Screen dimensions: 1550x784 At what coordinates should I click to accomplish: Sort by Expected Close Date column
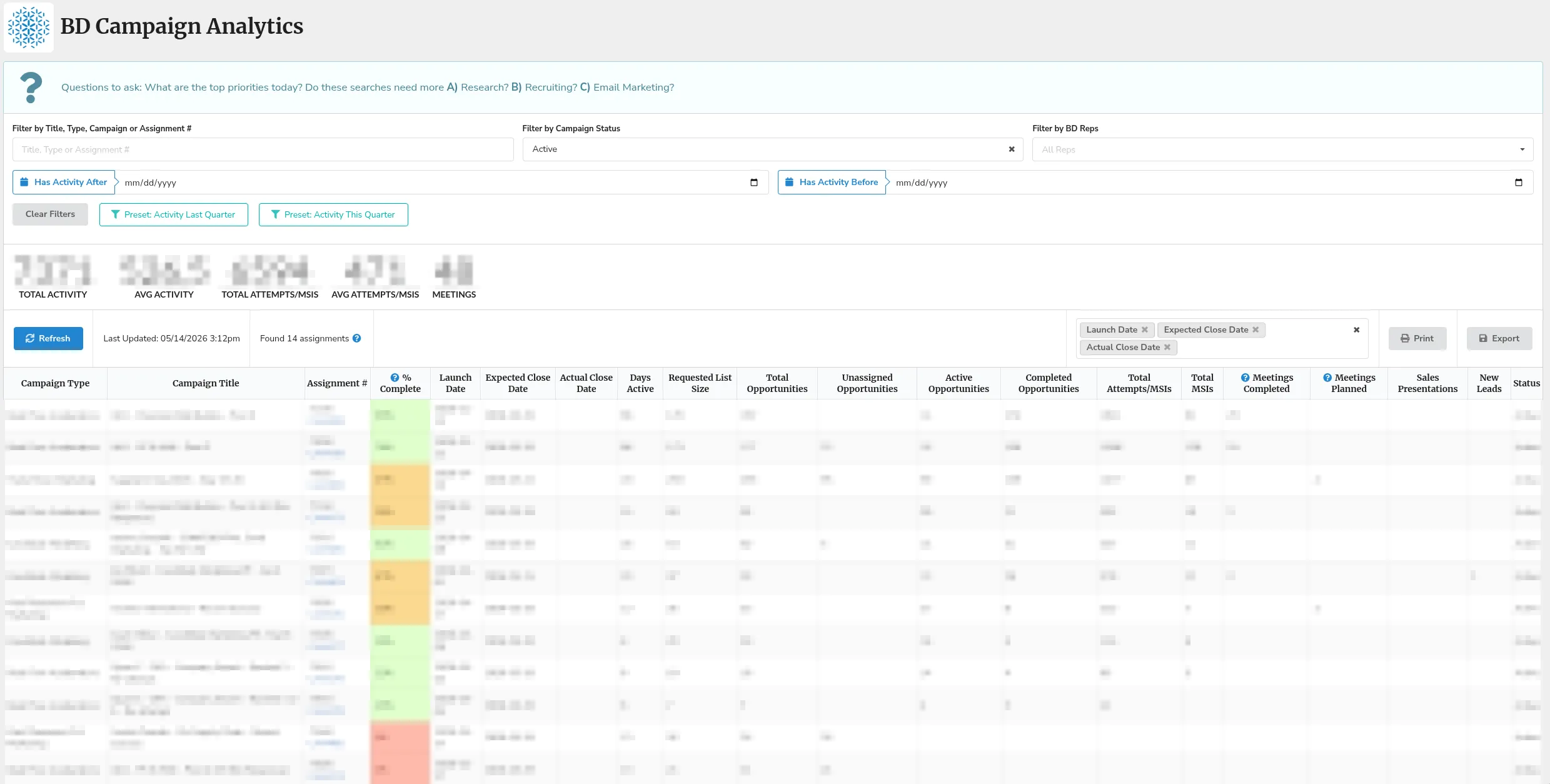(x=518, y=383)
